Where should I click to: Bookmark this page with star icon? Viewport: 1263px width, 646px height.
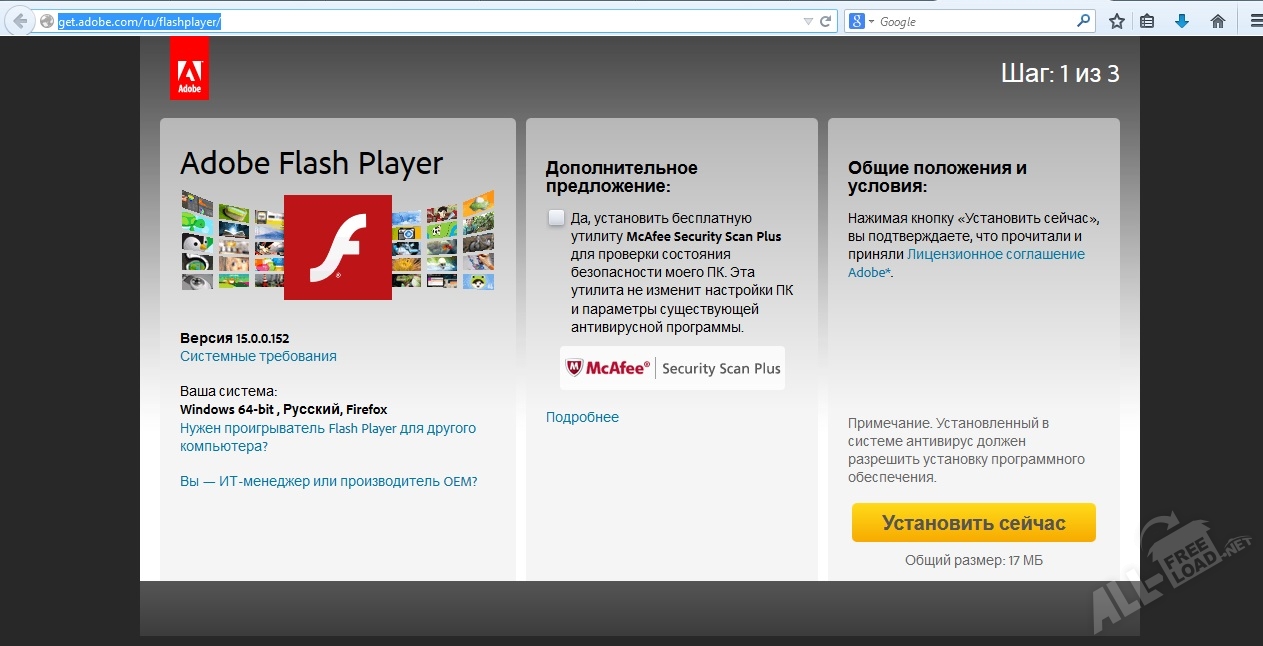pyautogui.click(x=1117, y=21)
